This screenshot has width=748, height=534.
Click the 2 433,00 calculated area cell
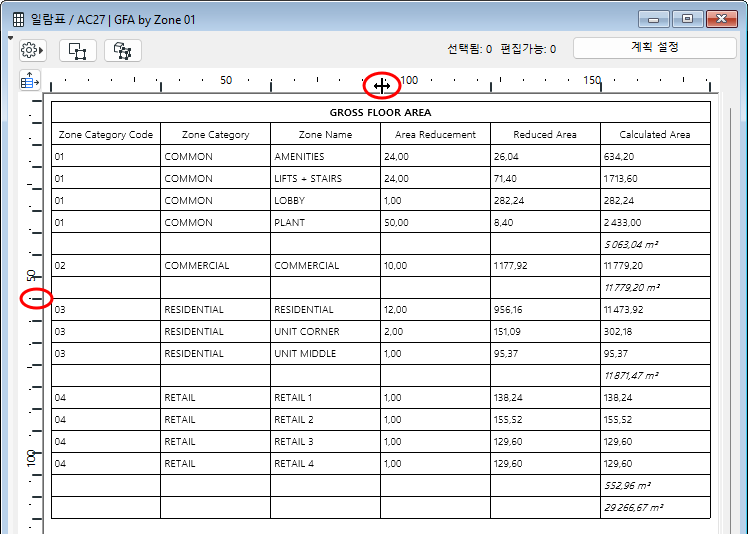click(655, 222)
